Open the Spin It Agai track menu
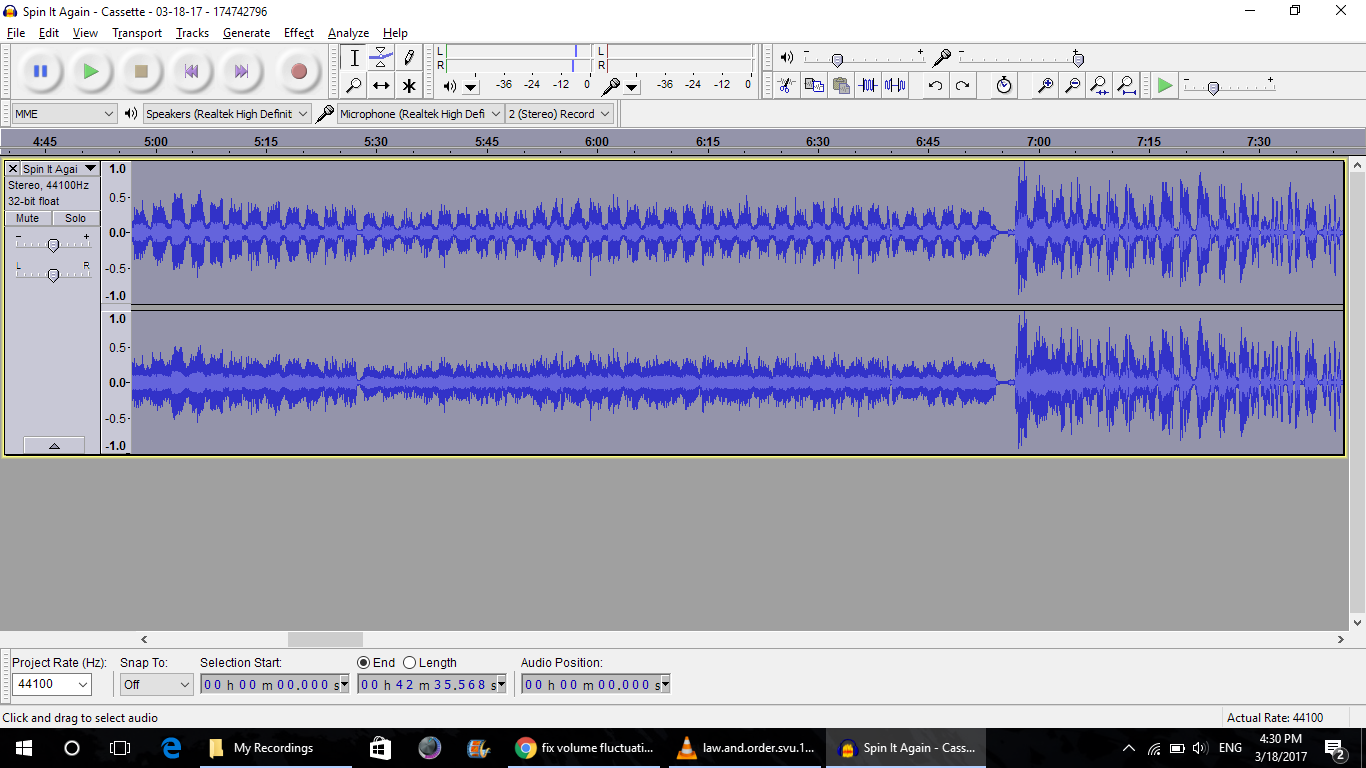 click(x=60, y=169)
